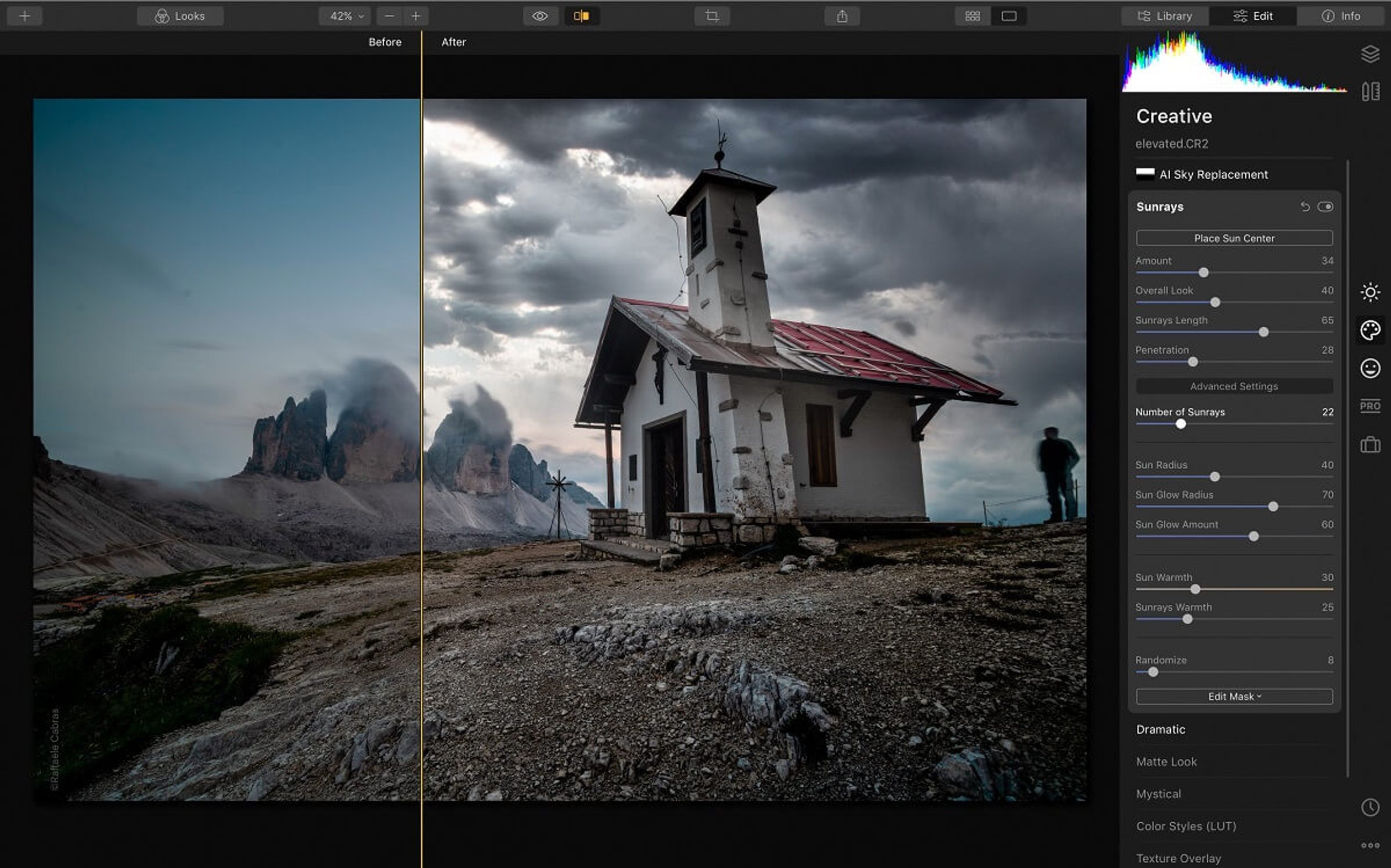Select the Crop tool icon
1391x868 pixels.
click(x=715, y=15)
